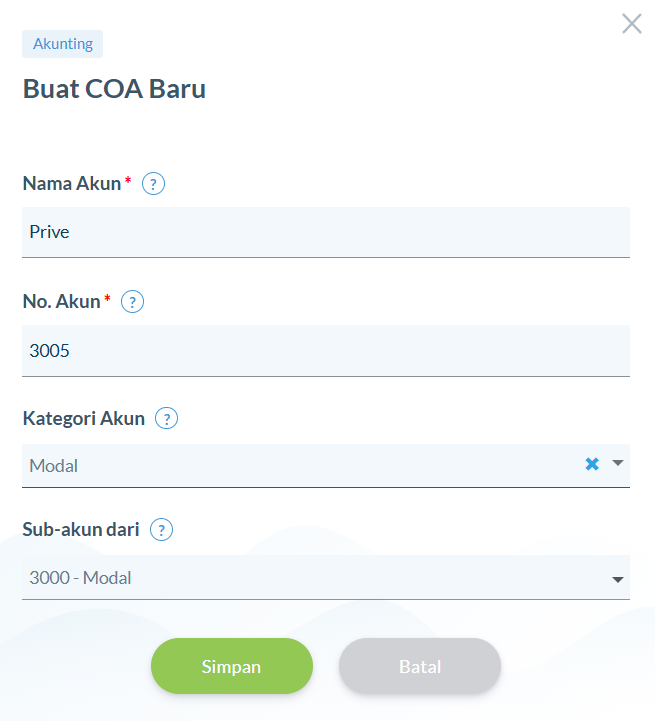
Task: Focus the Nama Akun field containing Prive
Action: pos(326,232)
